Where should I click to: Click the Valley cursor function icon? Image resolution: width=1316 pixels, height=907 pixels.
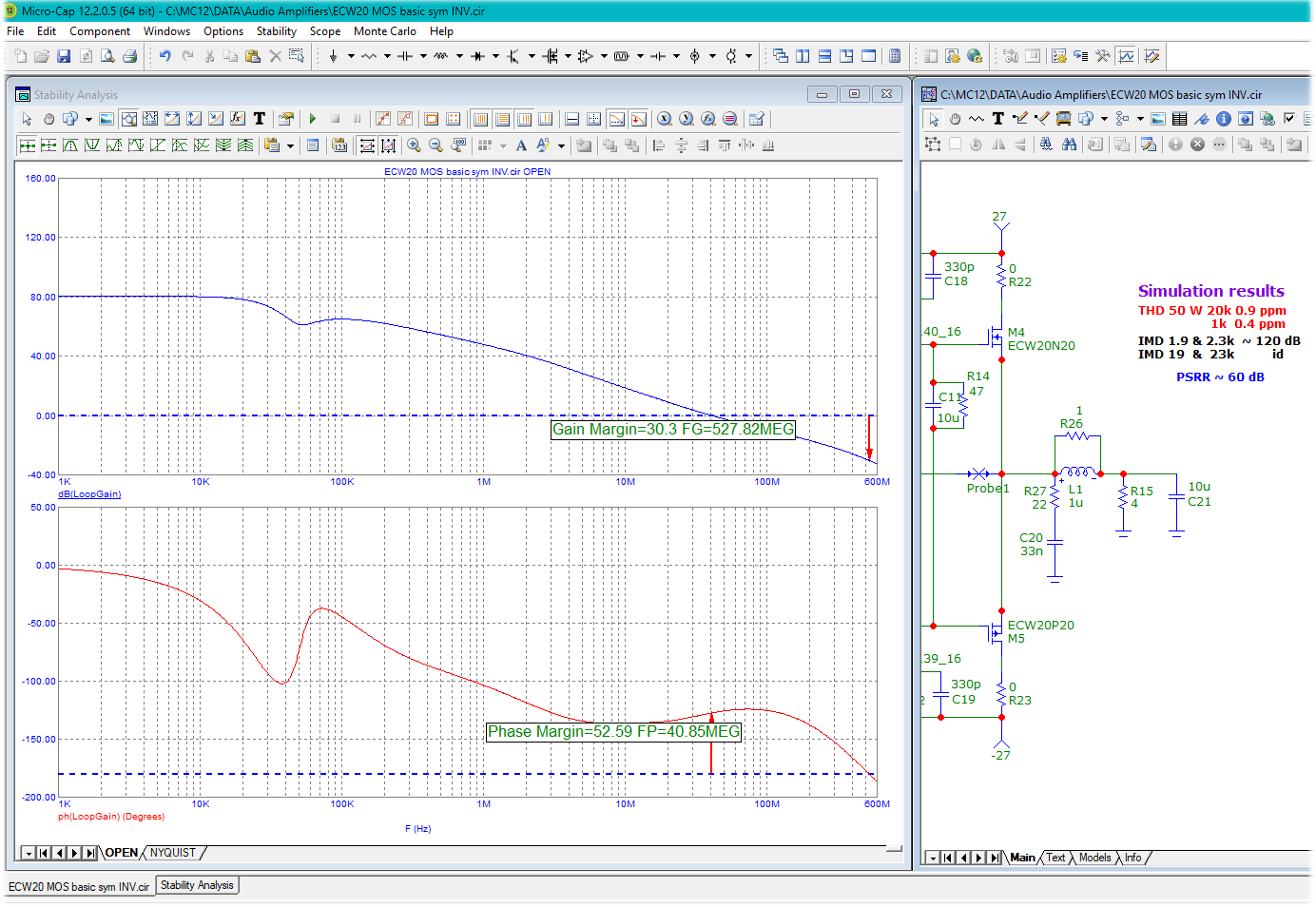coord(92,145)
